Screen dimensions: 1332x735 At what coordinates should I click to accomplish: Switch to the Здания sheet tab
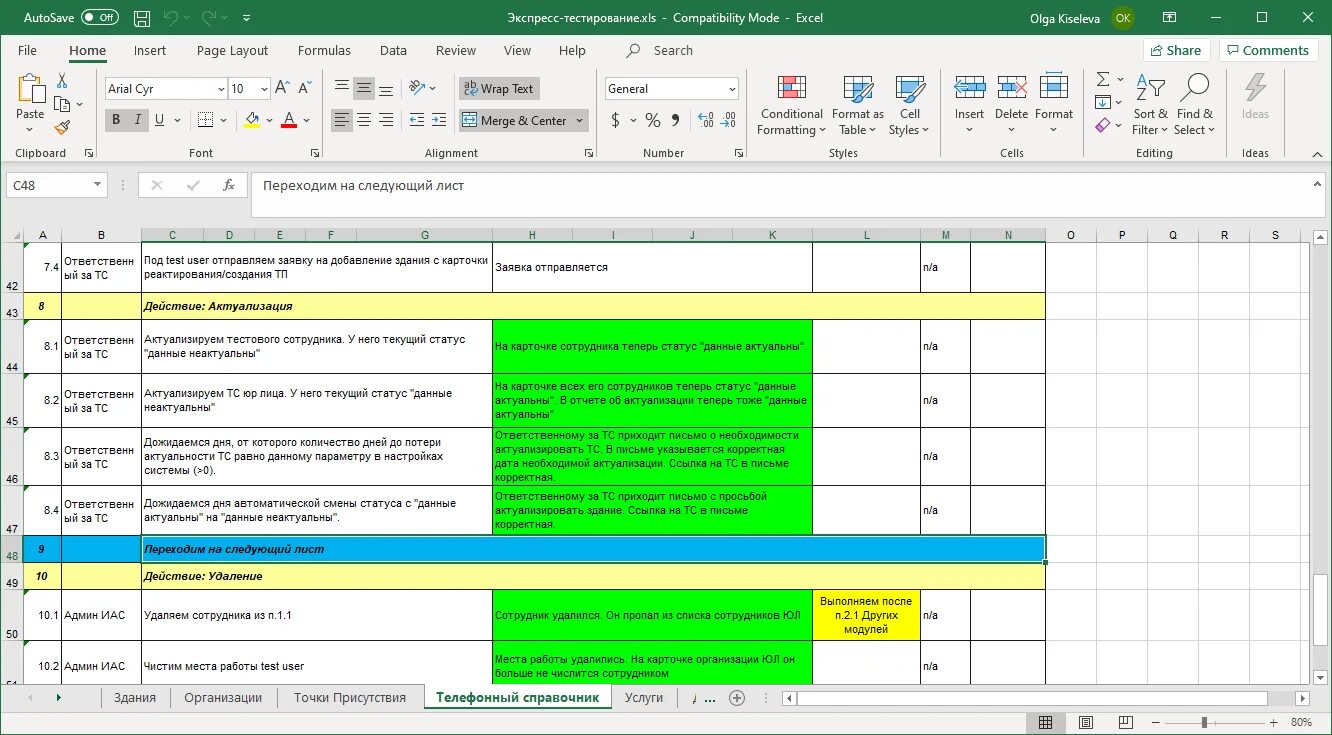click(x=133, y=697)
